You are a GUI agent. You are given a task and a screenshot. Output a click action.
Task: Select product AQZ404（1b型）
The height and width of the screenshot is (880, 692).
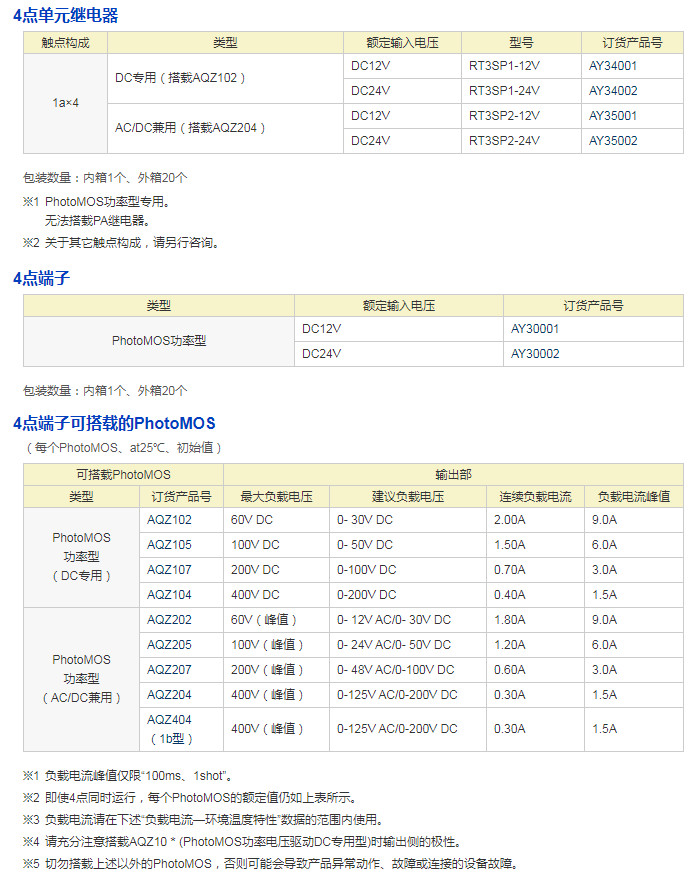(171, 729)
